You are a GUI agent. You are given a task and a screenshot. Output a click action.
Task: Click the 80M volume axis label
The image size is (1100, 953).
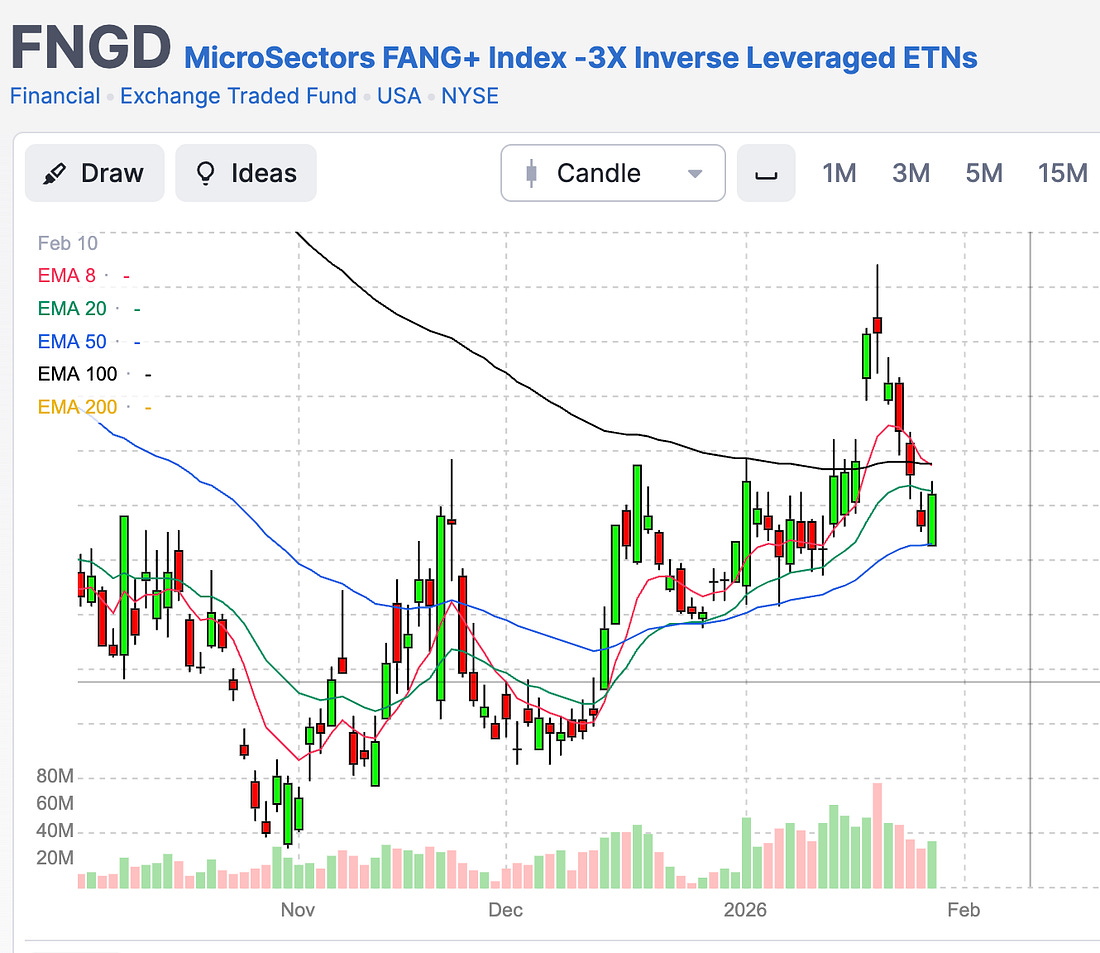click(55, 776)
